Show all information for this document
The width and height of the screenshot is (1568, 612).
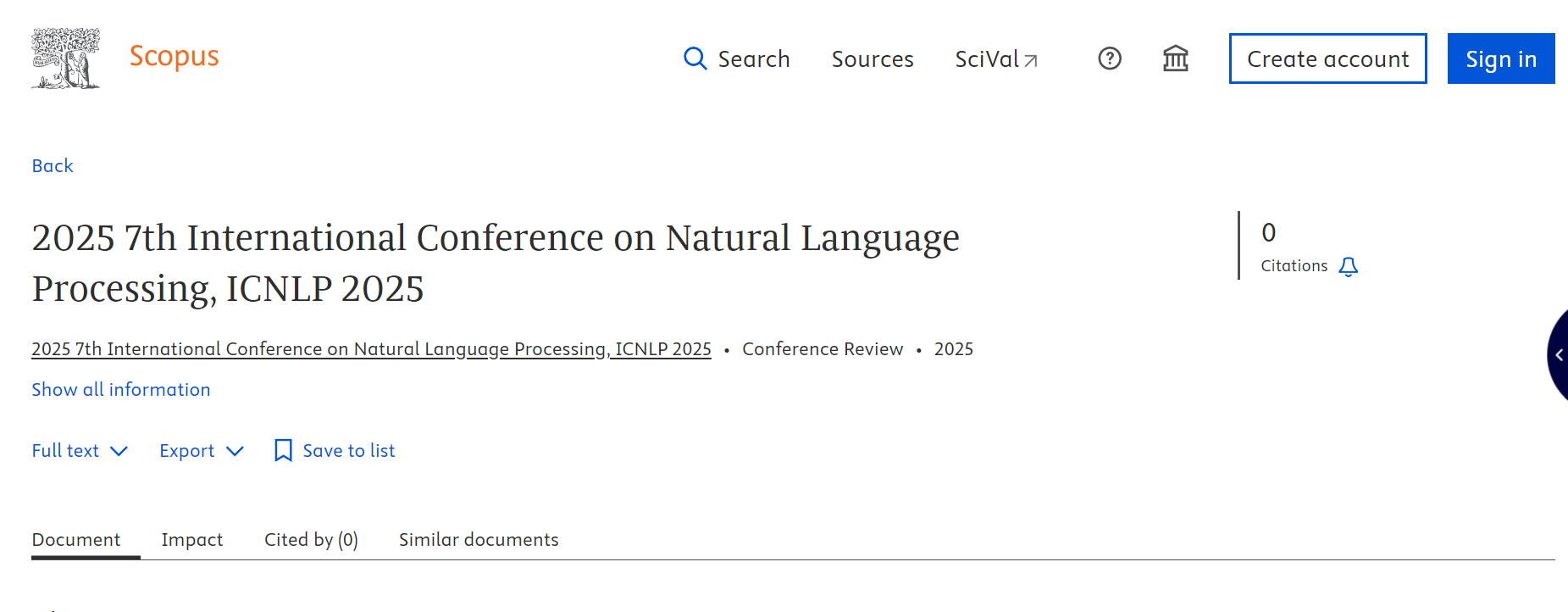[x=121, y=390]
